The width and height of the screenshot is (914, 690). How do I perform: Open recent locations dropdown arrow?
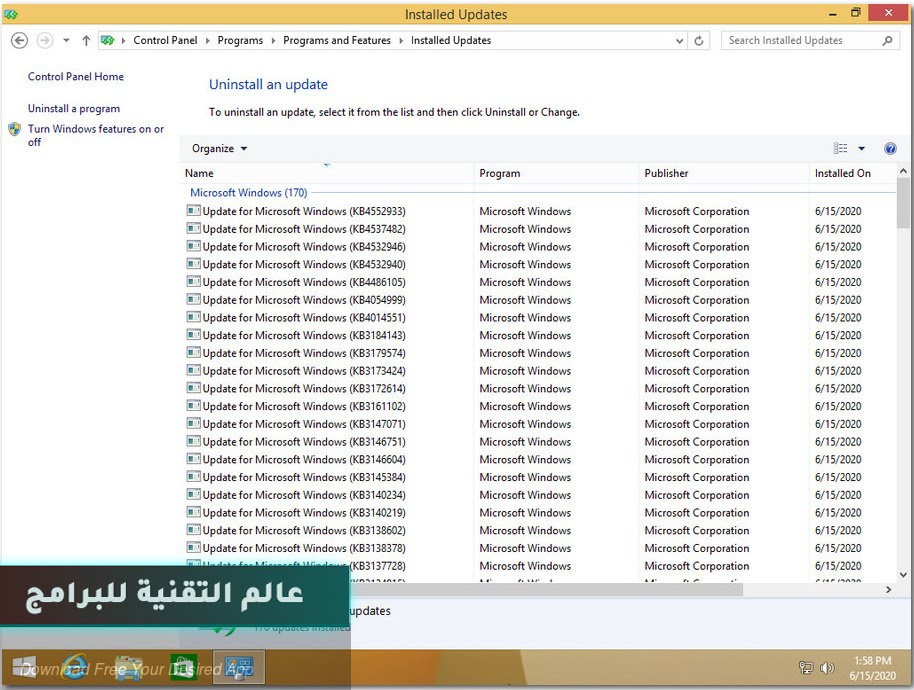[x=66, y=40]
